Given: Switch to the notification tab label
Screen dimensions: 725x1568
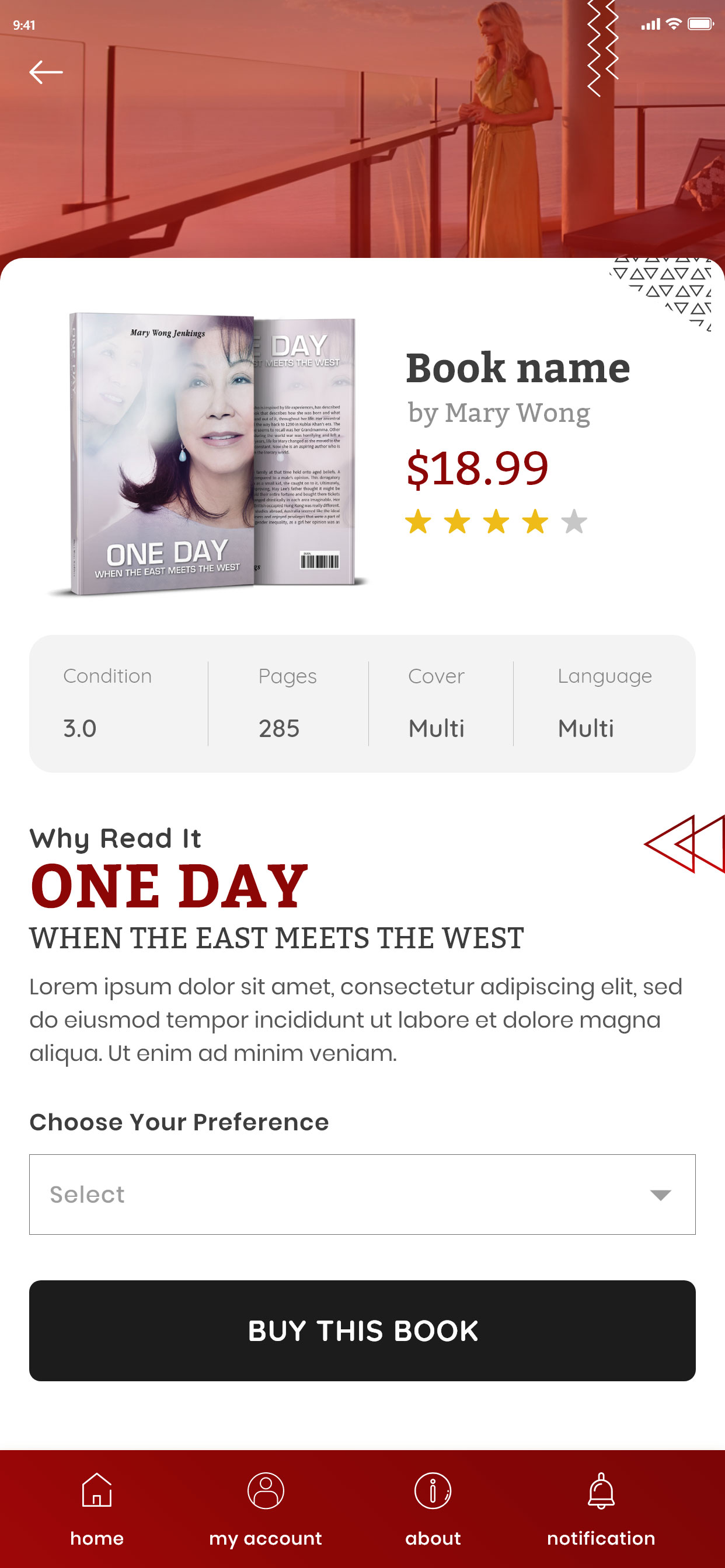Looking at the screenshot, I should click(x=601, y=1538).
